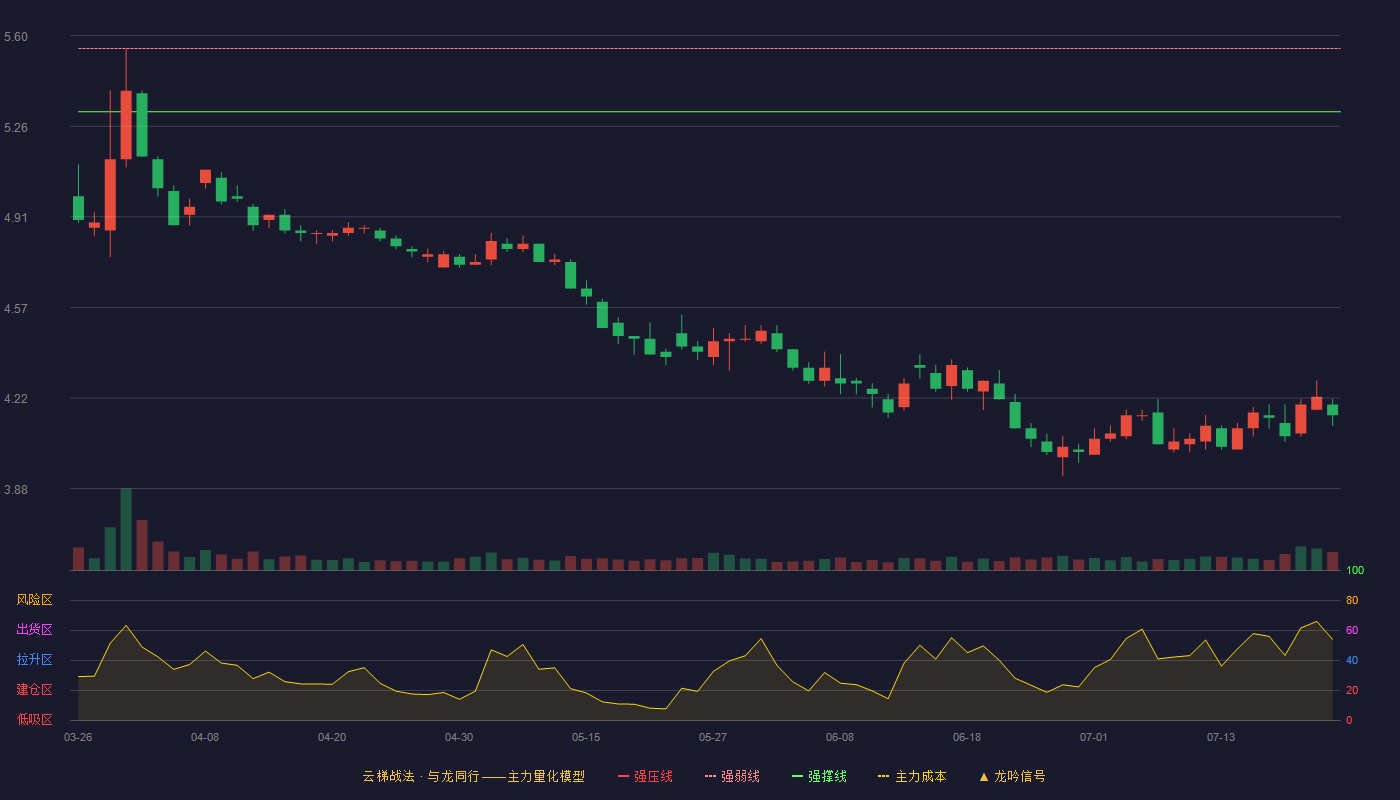
Task: Select the 低吸区 zone label
Action: pos(34,720)
